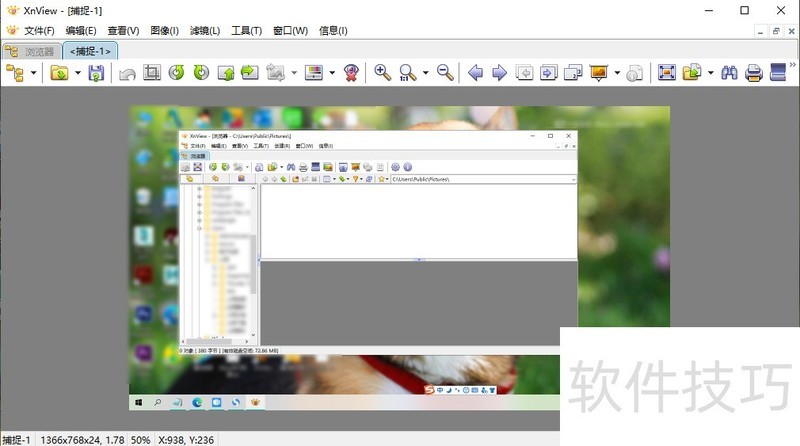This screenshot has width=800, height=446.
Task: Rotate image clockwise with green arrow icon
Action: click(201, 72)
